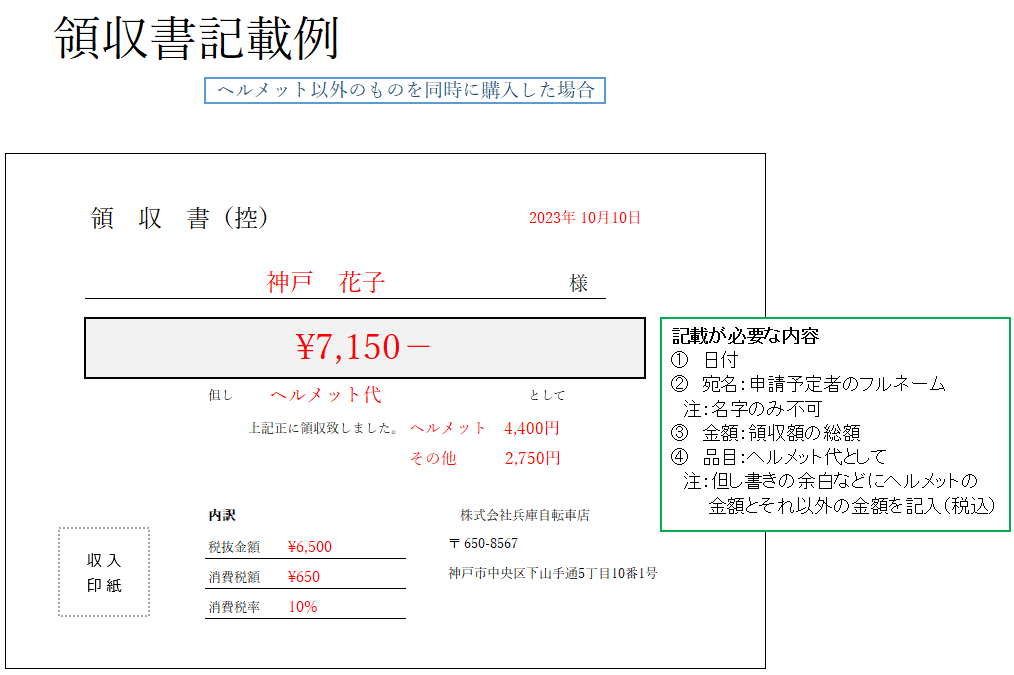Click the 記載が必要な内容 heading in green box

click(x=745, y=337)
